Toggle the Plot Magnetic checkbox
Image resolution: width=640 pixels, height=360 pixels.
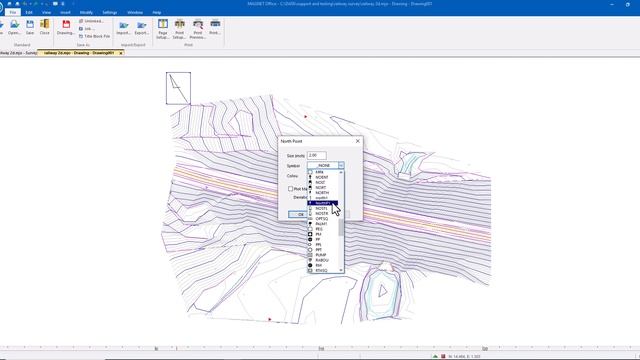(x=290, y=189)
